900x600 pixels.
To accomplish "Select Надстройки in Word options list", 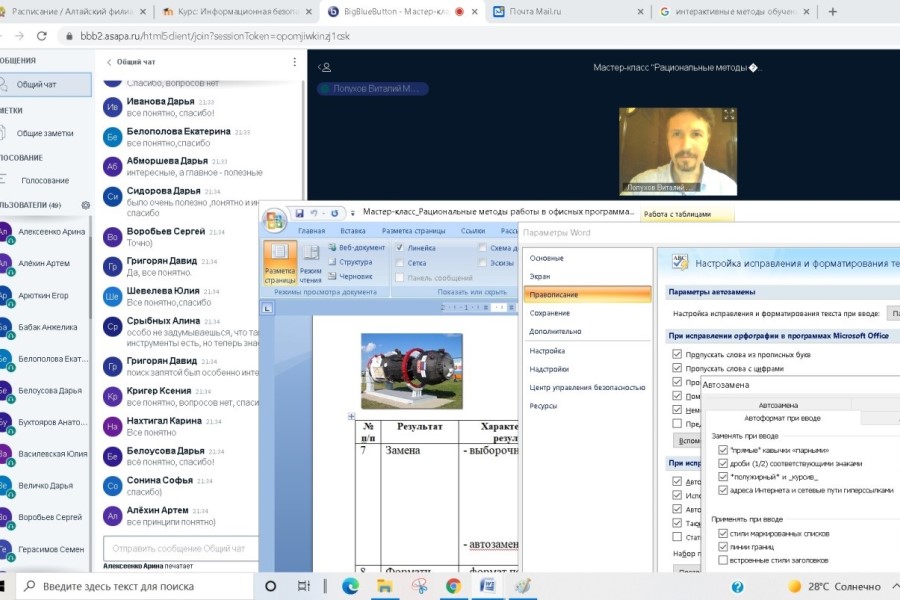I will click(588, 369).
